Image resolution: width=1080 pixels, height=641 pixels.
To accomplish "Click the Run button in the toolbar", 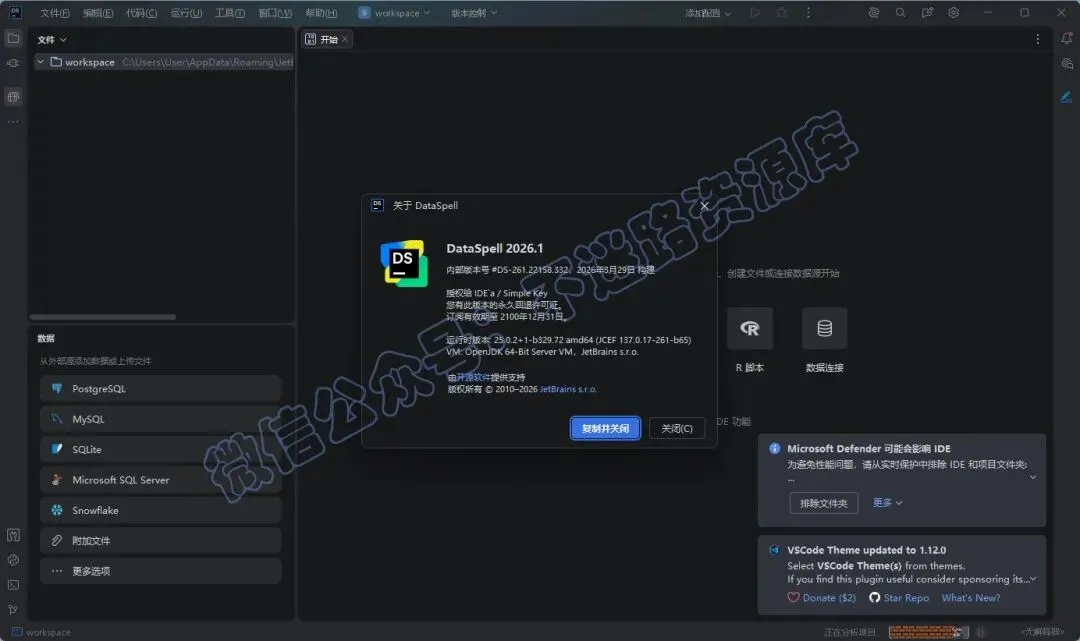I will pos(756,12).
